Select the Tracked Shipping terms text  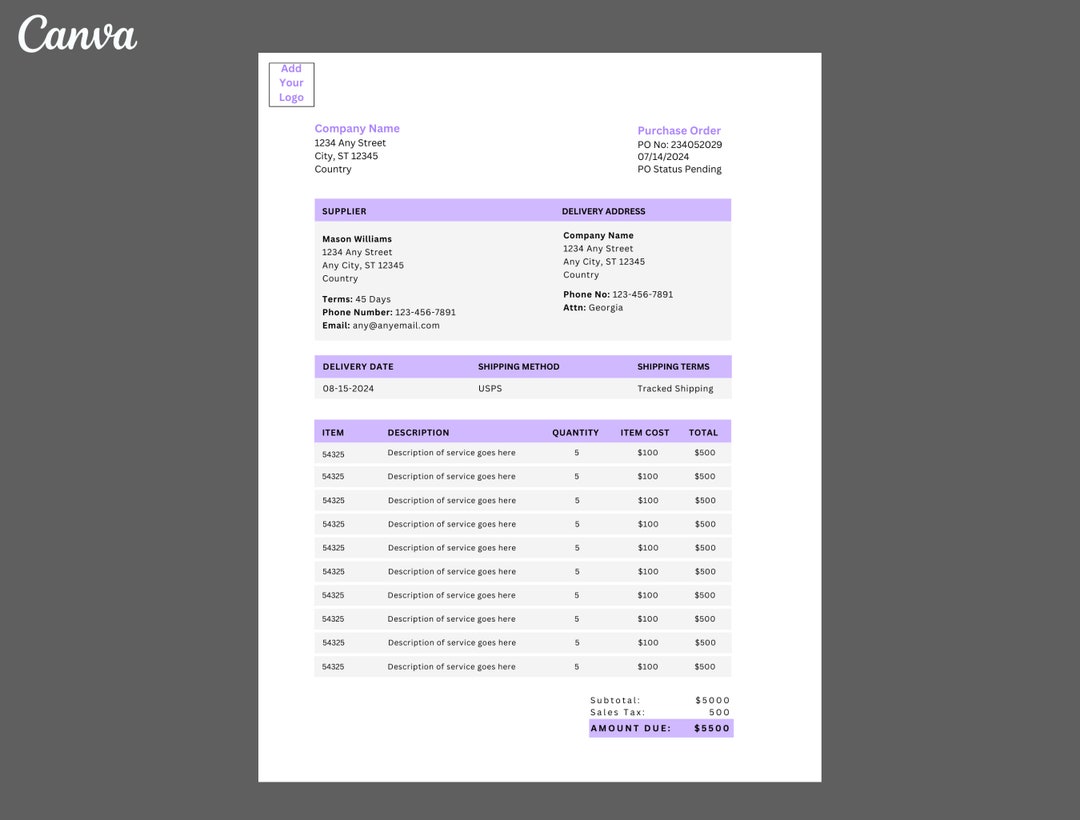(676, 388)
